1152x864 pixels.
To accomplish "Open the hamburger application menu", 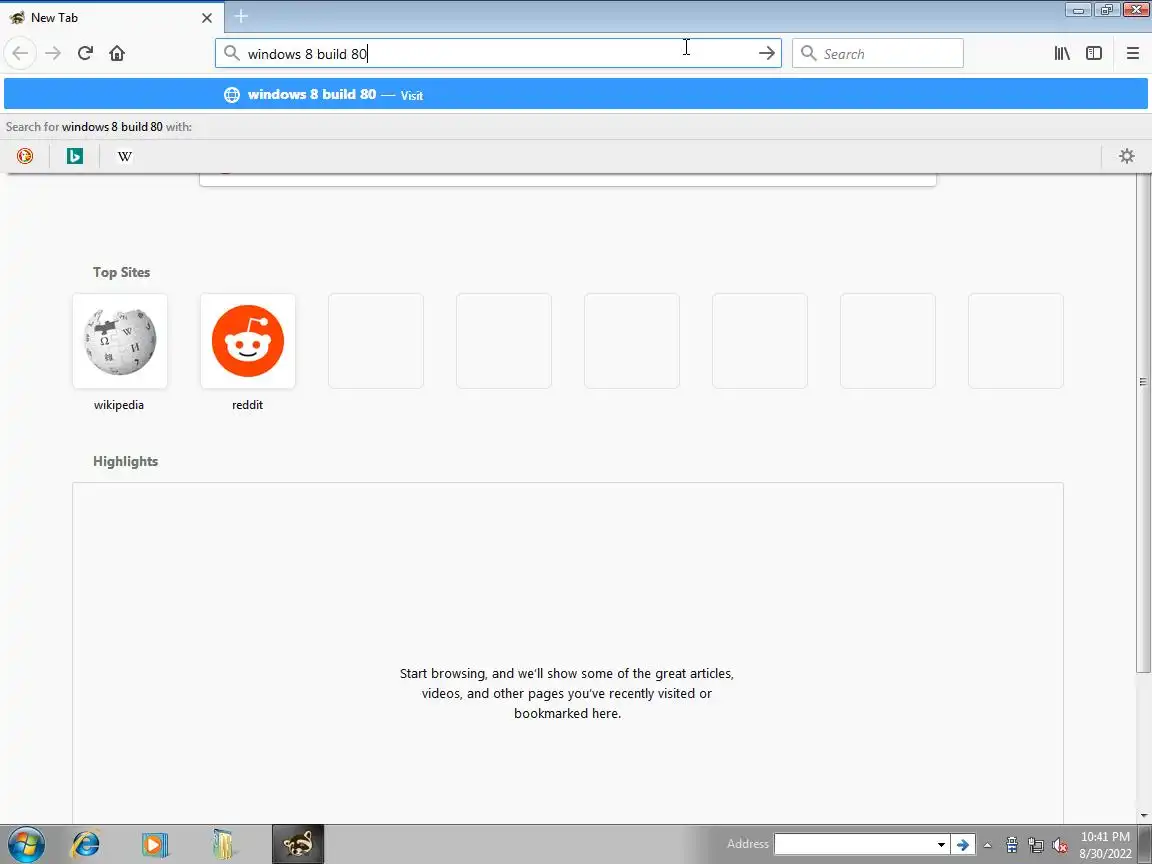I will click(1132, 53).
